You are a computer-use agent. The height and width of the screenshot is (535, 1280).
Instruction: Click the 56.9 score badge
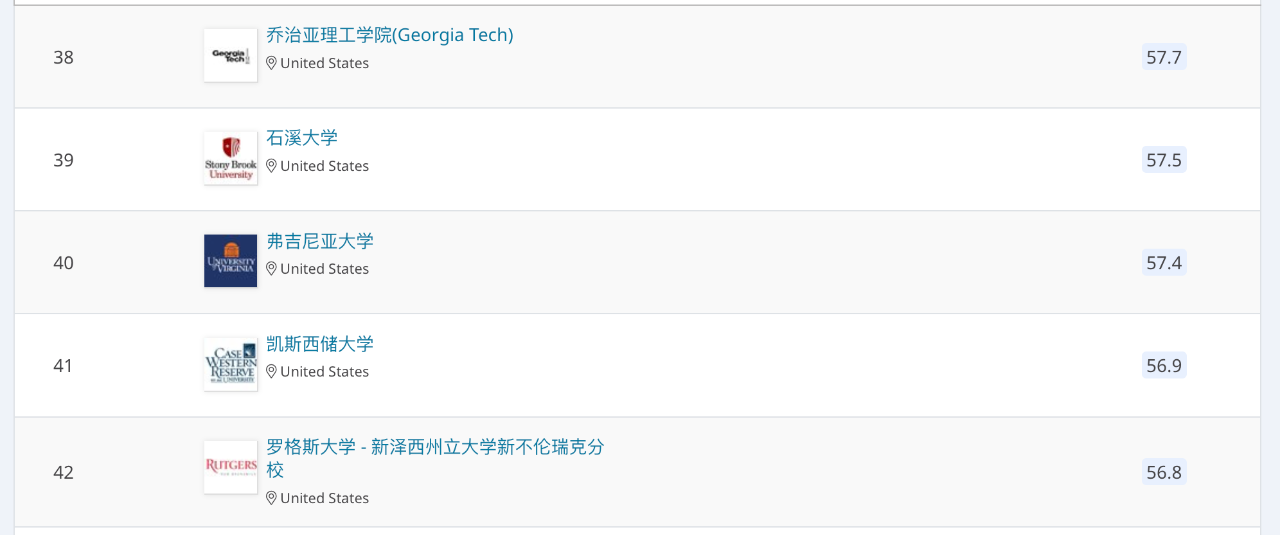[x=1164, y=366]
